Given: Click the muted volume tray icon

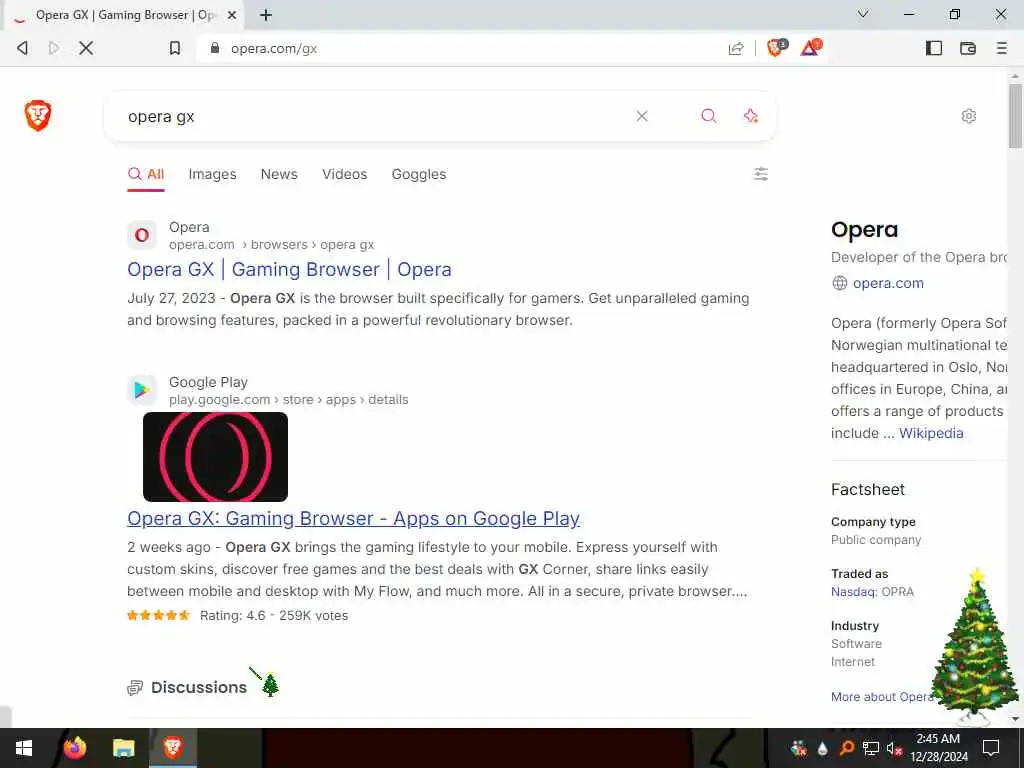Looking at the screenshot, I should 894,748.
